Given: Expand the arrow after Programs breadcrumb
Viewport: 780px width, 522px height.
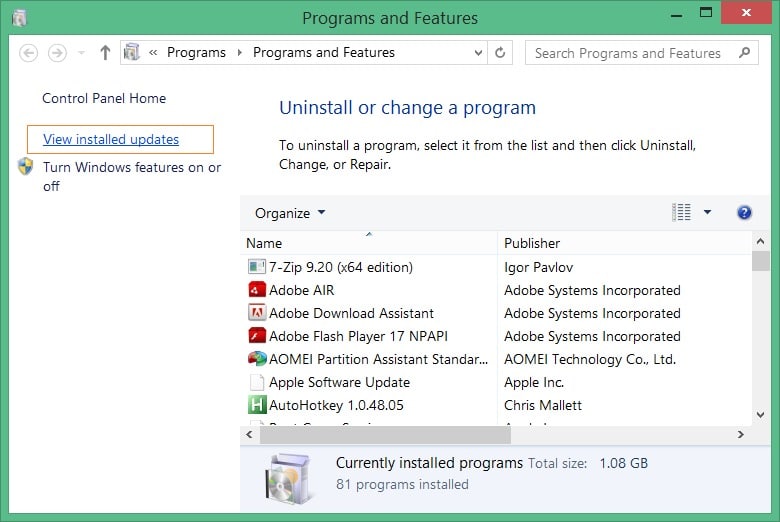Looking at the screenshot, I should [x=240, y=52].
